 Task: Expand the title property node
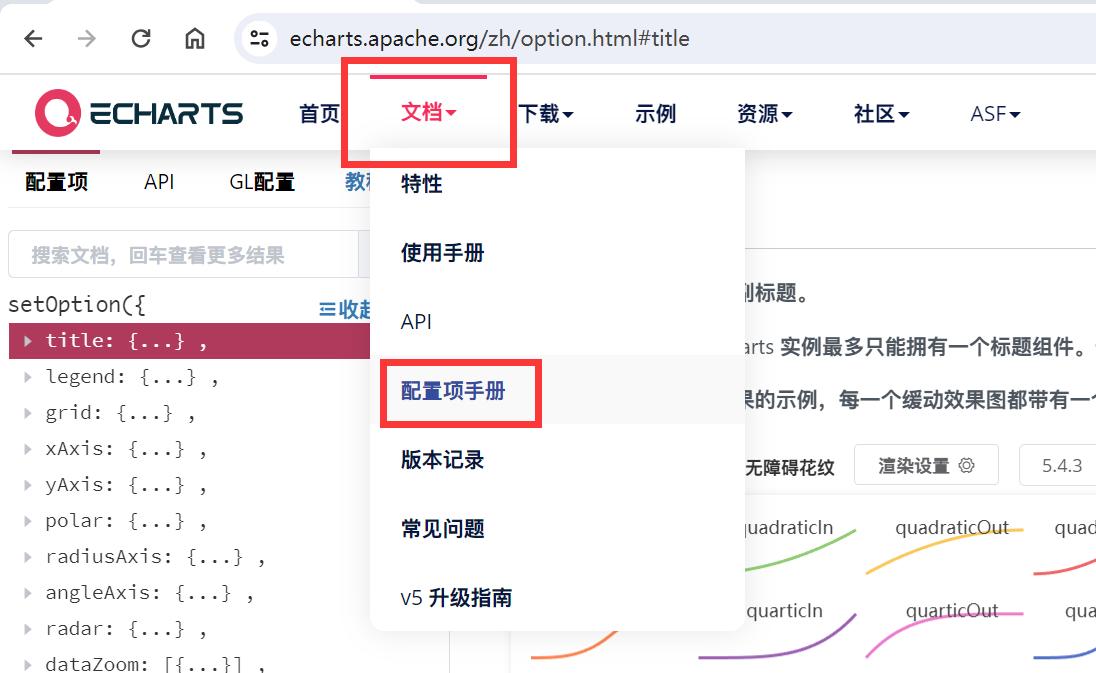click(x=26, y=340)
